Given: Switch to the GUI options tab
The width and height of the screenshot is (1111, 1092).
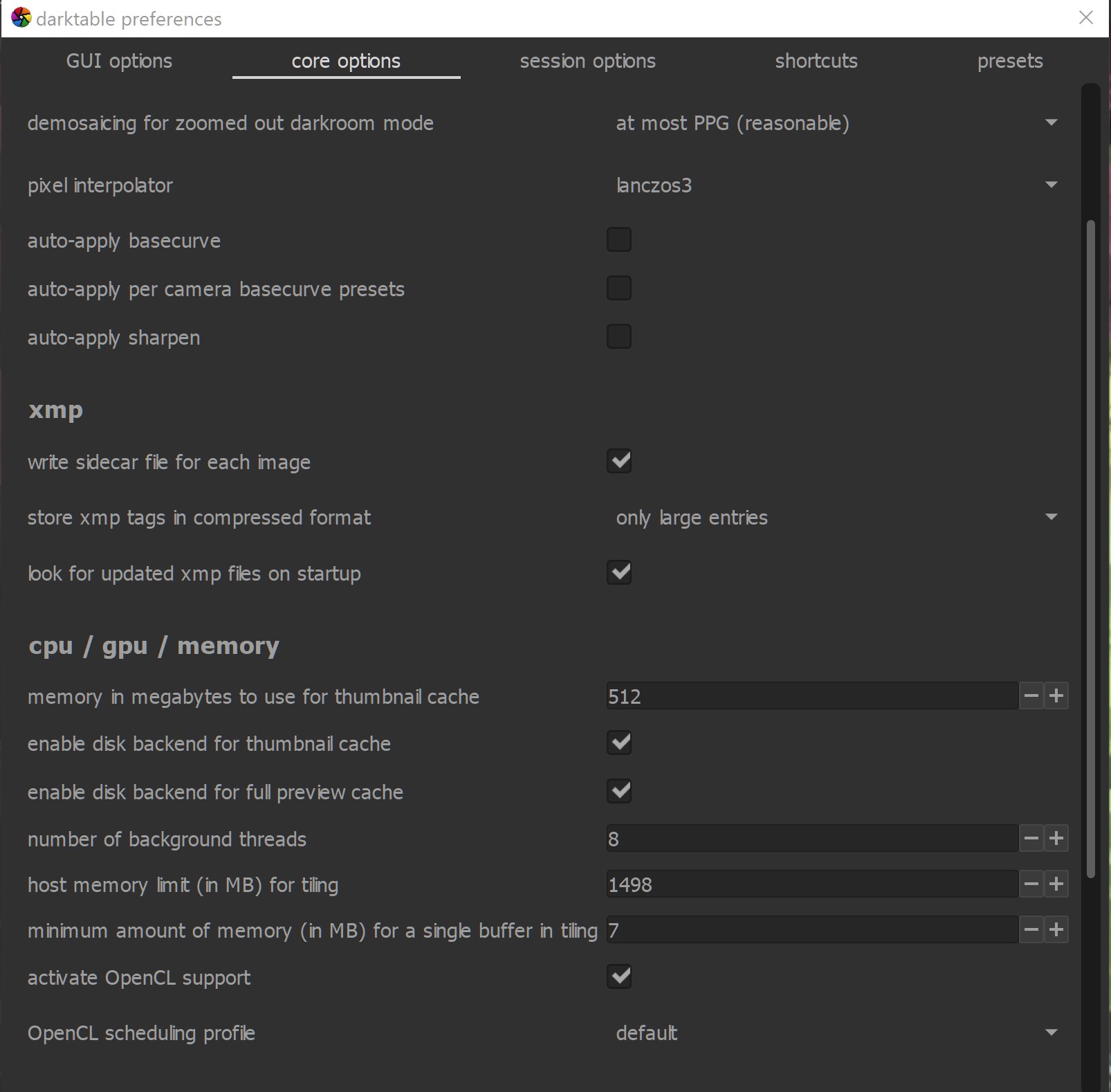Looking at the screenshot, I should point(118,61).
